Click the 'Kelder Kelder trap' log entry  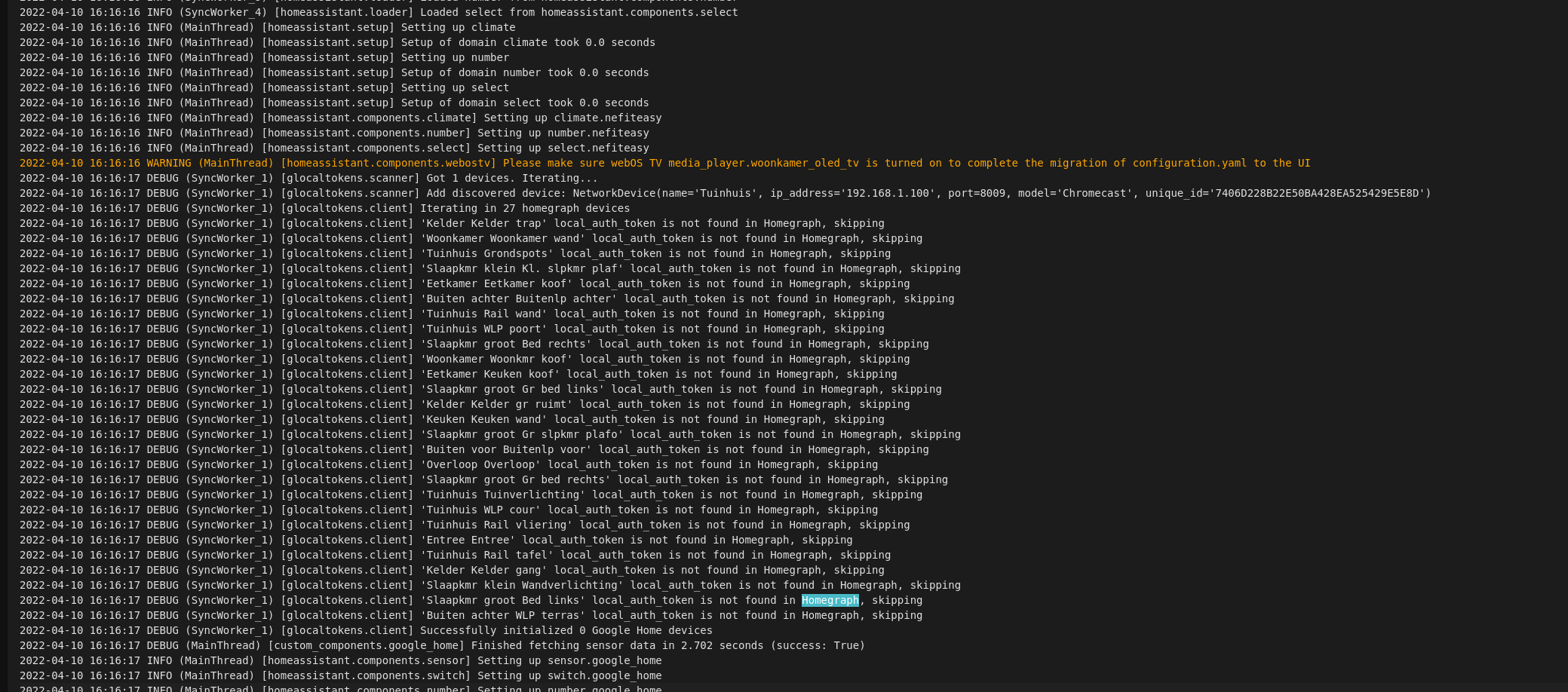[452, 224]
